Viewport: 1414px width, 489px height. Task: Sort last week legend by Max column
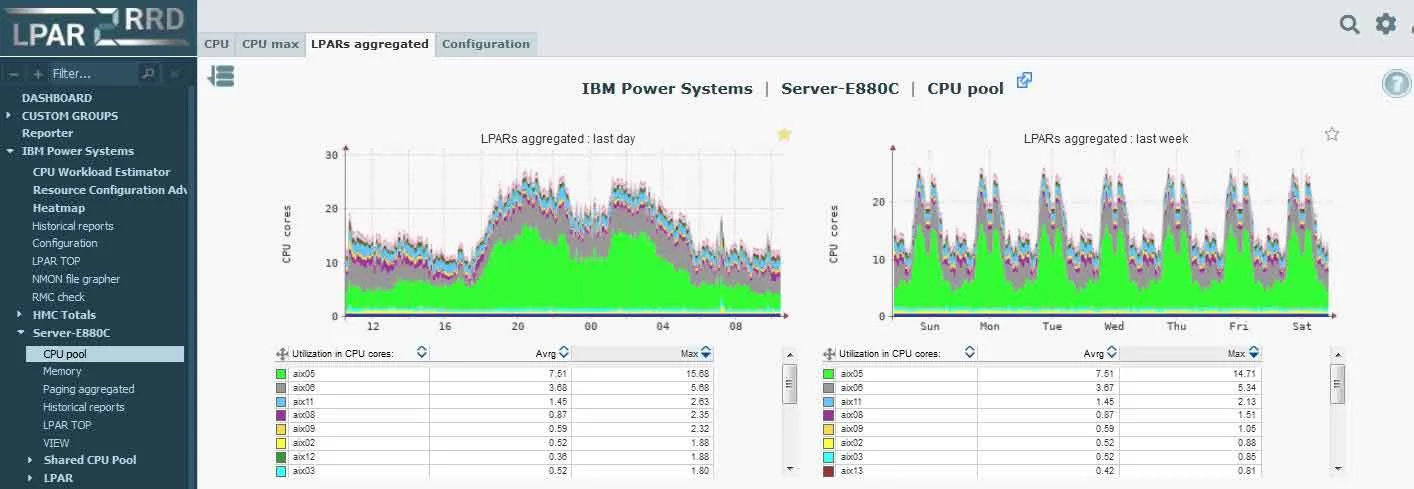1254,352
